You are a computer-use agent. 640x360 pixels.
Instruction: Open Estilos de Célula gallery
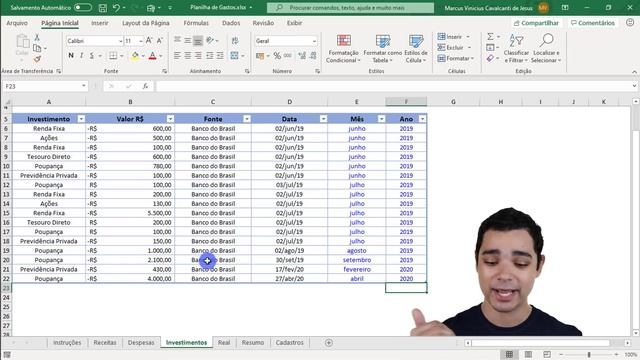[x=416, y=49]
